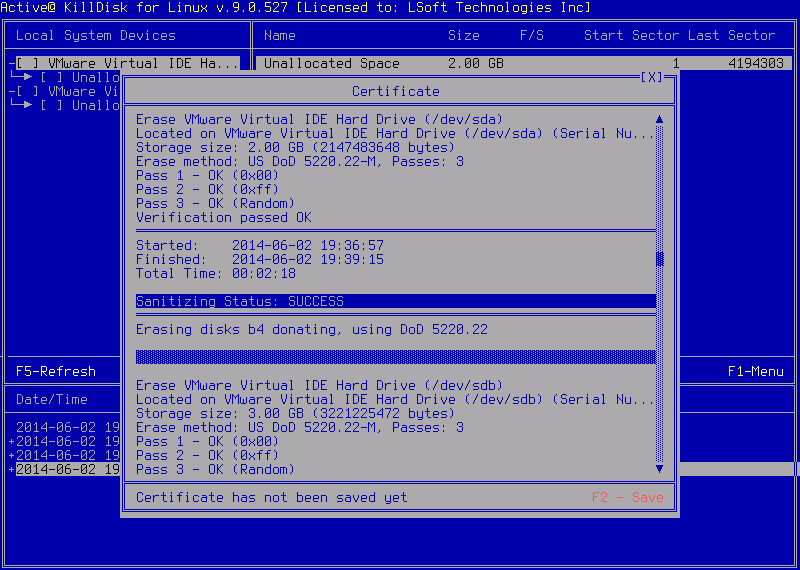The height and width of the screenshot is (570, 800).
Task: Click the Total Time: 00:02:18 line
Action: pos(216,274)
